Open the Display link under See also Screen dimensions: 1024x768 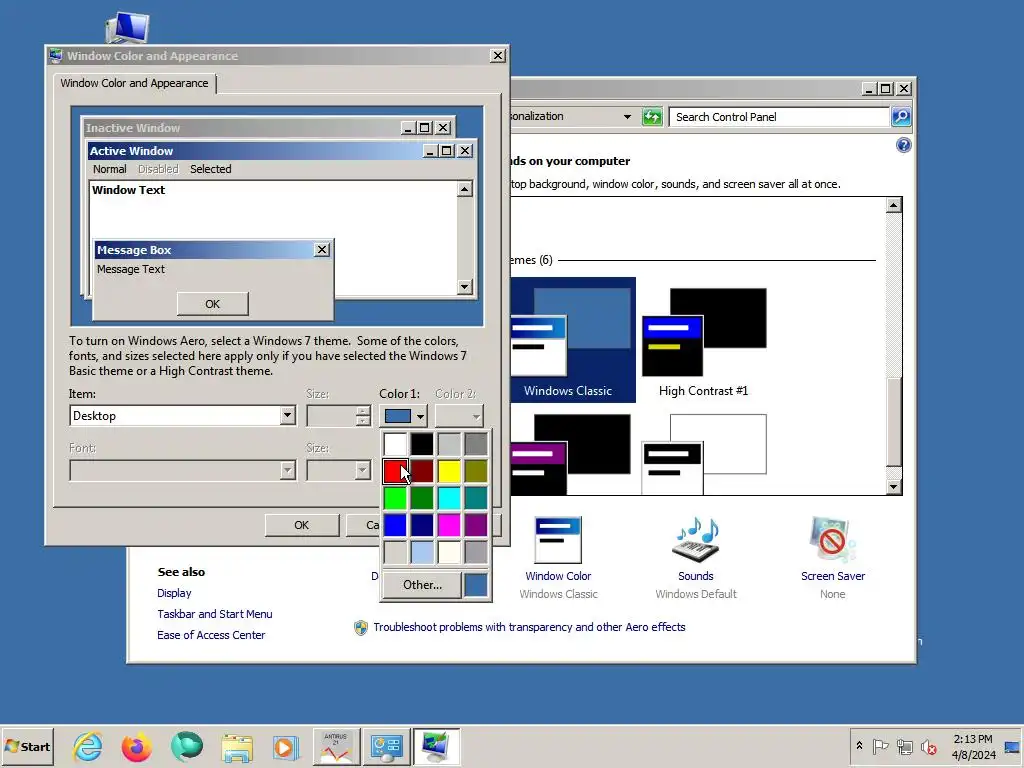click(x=174, y=593)
